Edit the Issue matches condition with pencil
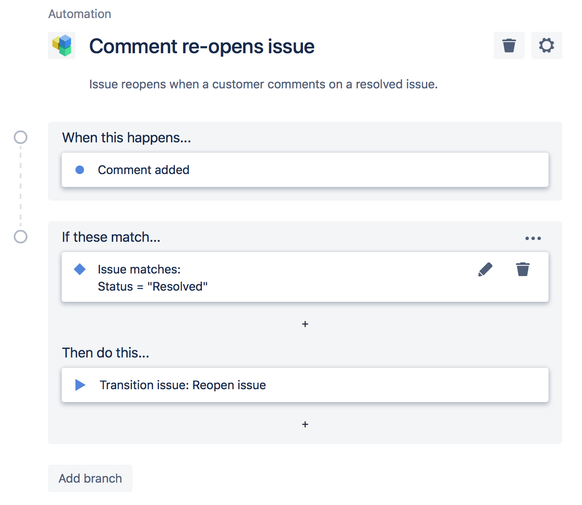Viewport: 582px width, 505px height. [x=485, y=269]
